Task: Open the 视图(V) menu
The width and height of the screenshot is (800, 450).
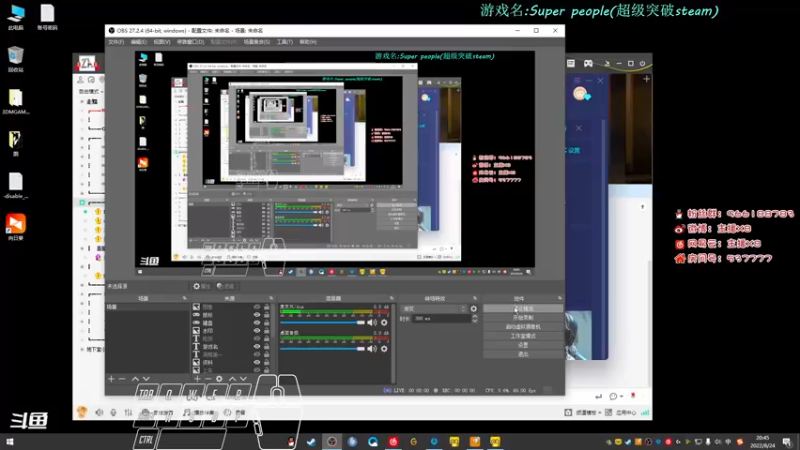Action: [x=162, y=42]
